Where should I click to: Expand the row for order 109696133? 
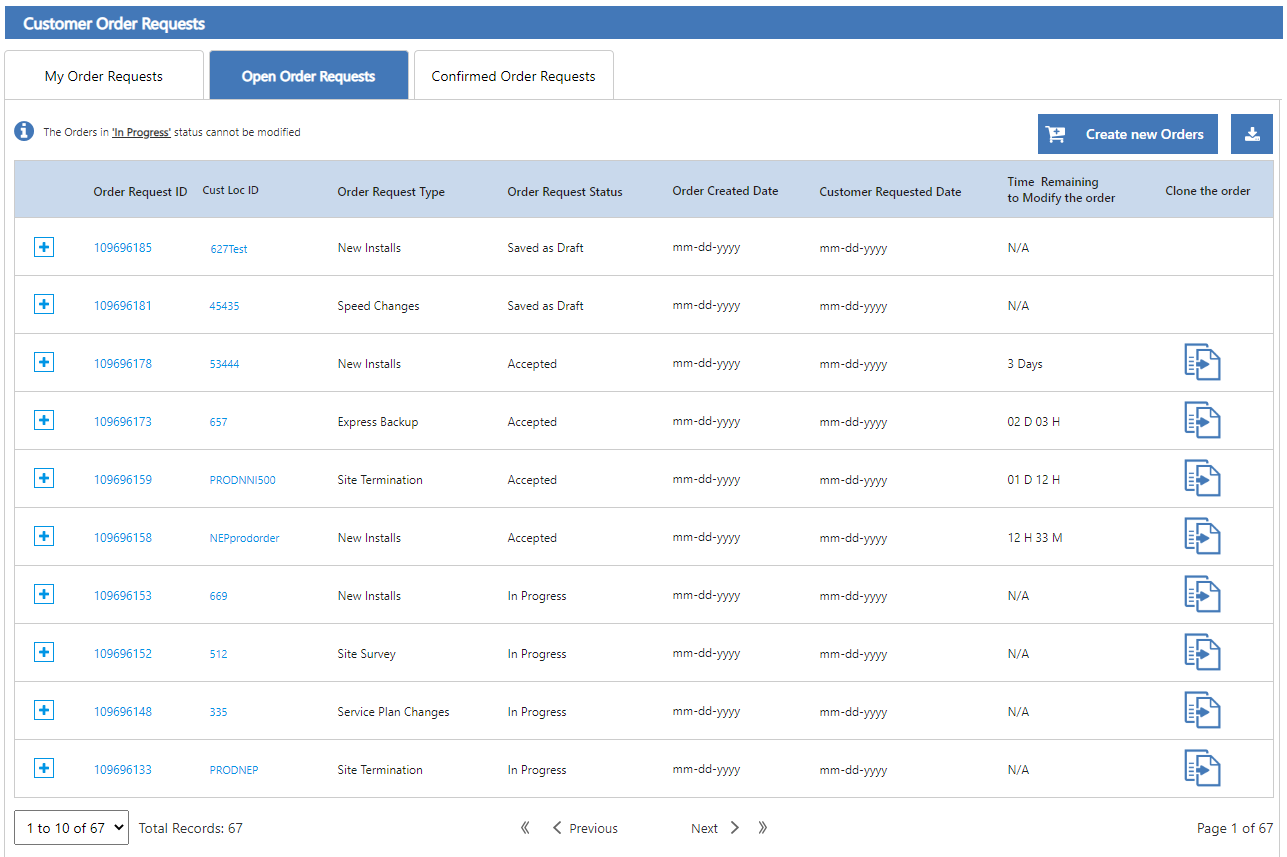[44, 769]
